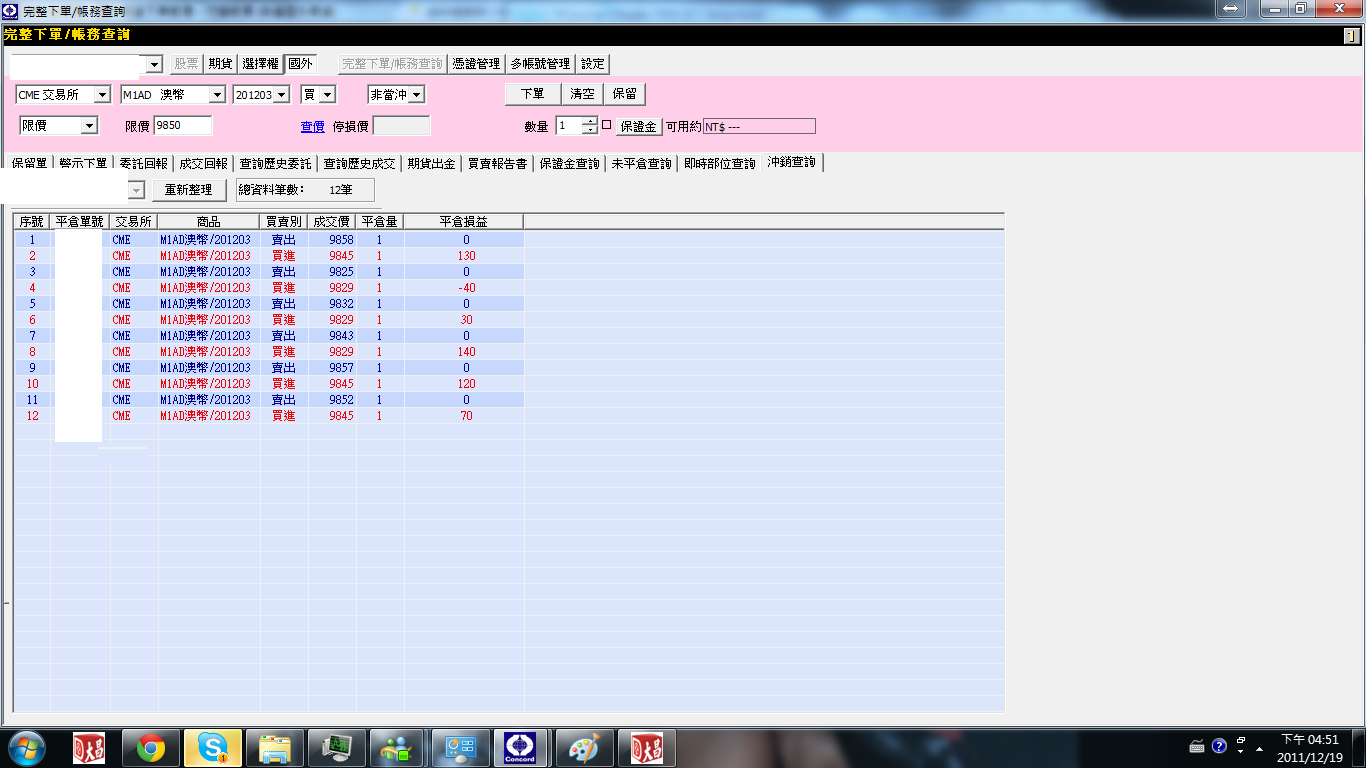Screen dimensions: 1366x768
Task: Click the 平倉損益 column header
Action: pyautogui.click(x=465, y=221)
